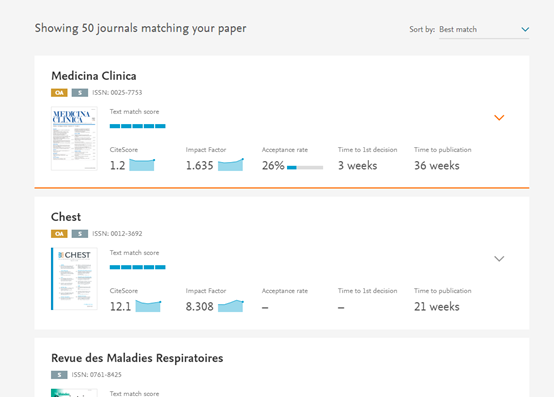Open the Chest journal title link
The height and width of the screenshot is (397, 554).
pos(66,217)
